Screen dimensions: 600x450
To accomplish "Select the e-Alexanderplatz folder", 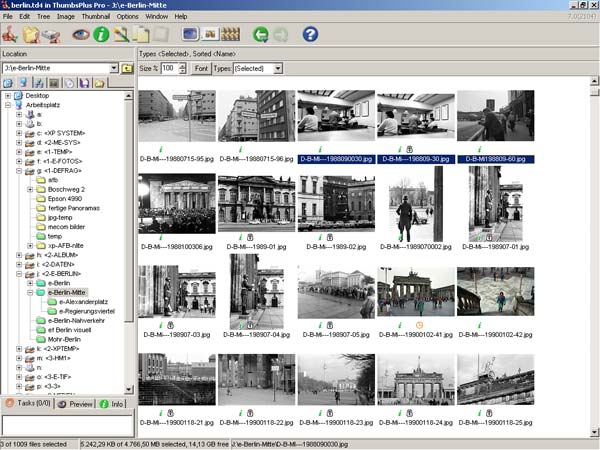I will 83,301.
